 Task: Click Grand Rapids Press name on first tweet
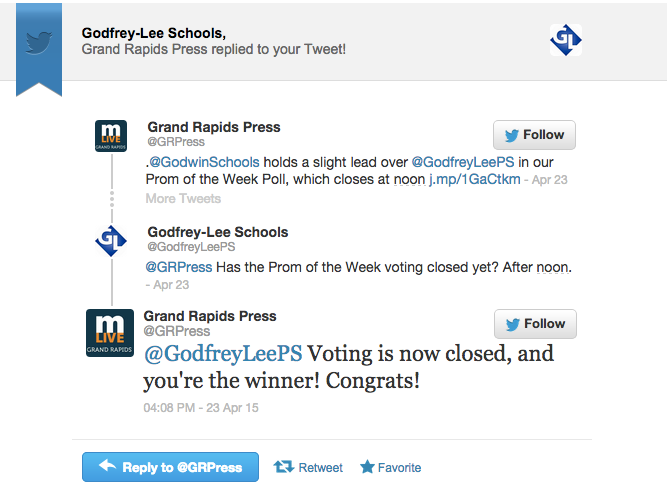214,127
